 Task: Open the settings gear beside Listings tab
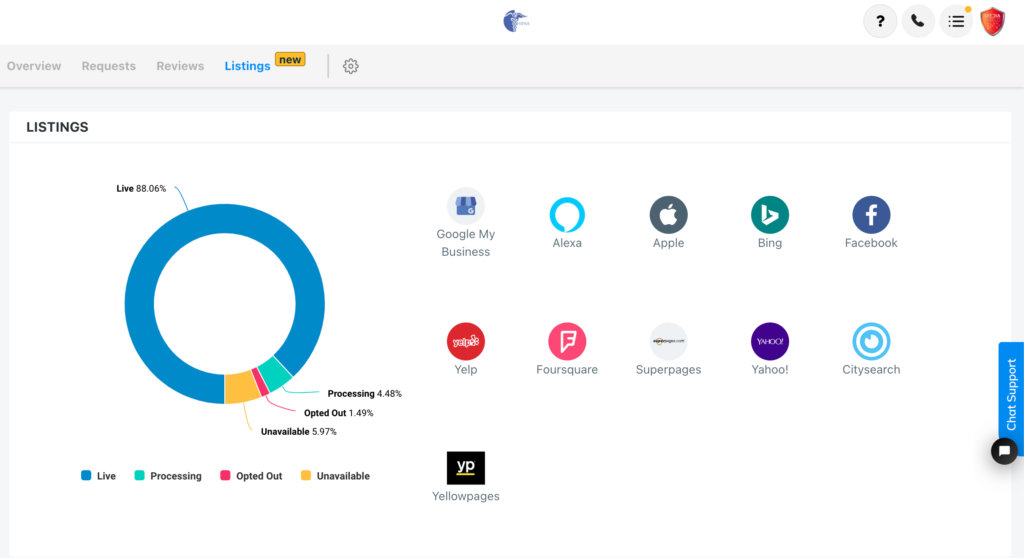point(350,66)
